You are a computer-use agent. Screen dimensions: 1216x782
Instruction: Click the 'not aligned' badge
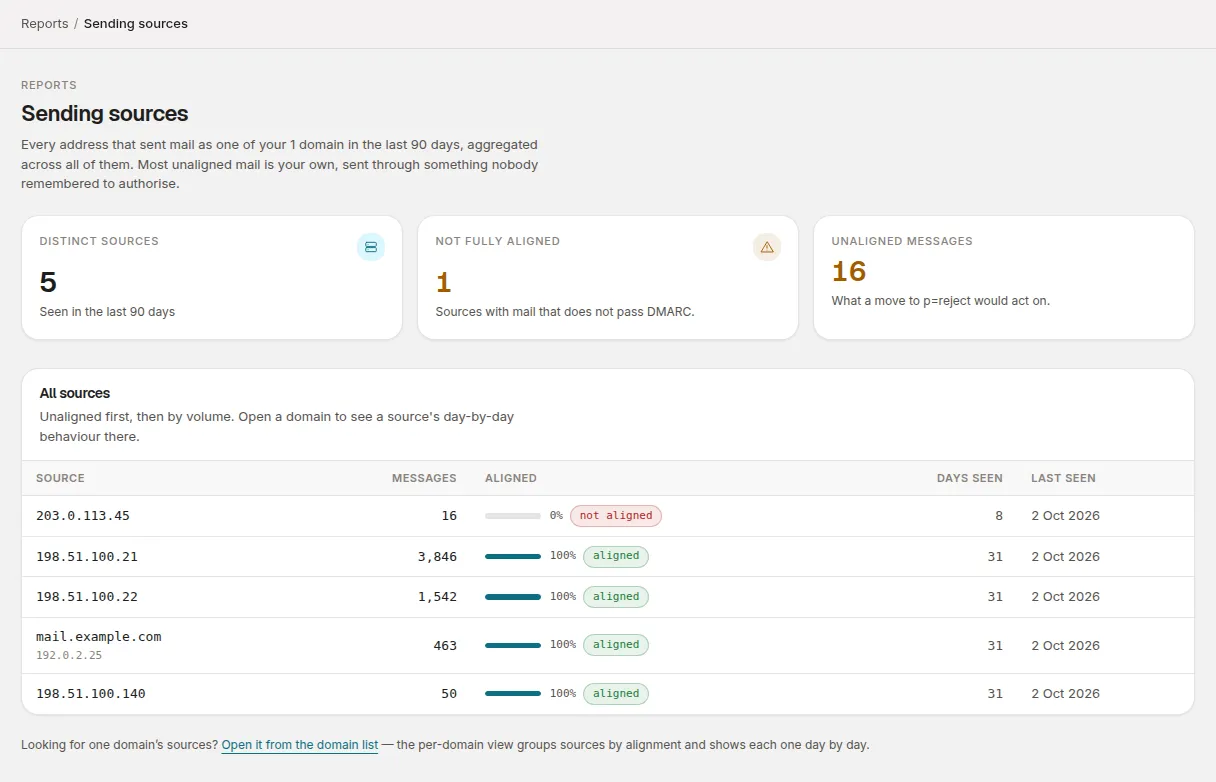[x=616, y=516]
